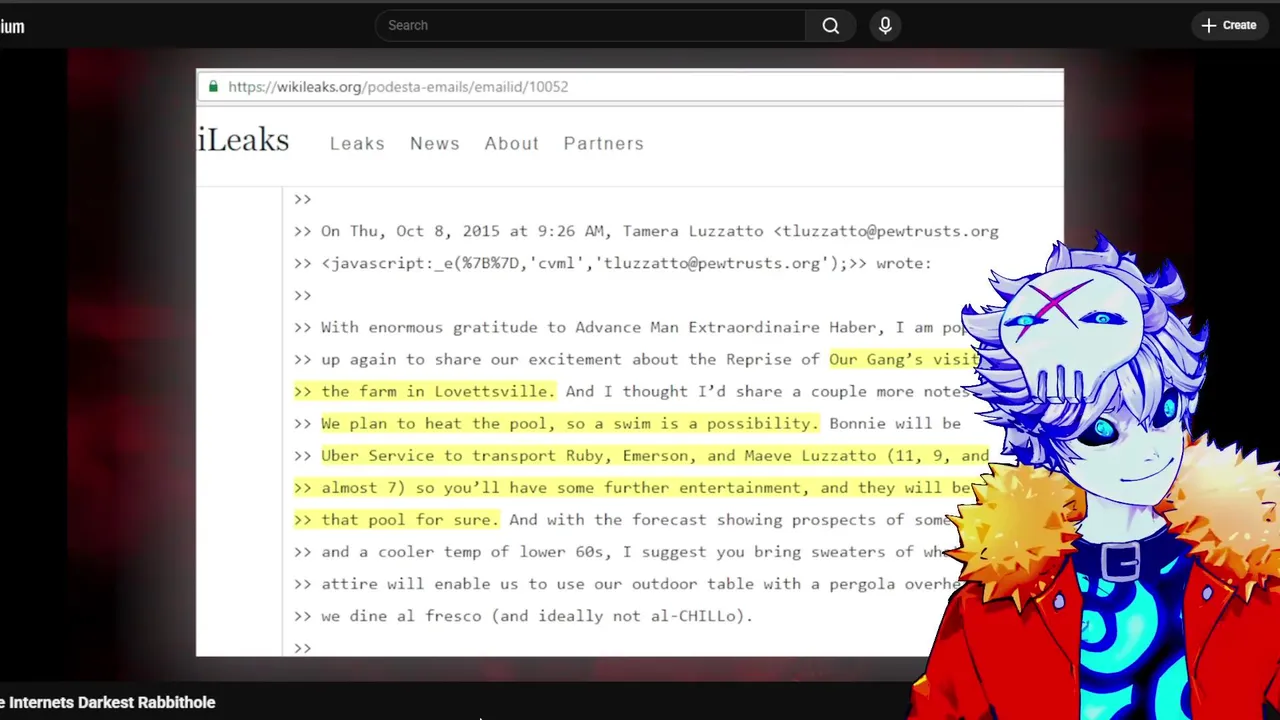Click highlighted 'Uber Service to transport Ruby' line
1280x720 pixels.
(x=654, y=455)
